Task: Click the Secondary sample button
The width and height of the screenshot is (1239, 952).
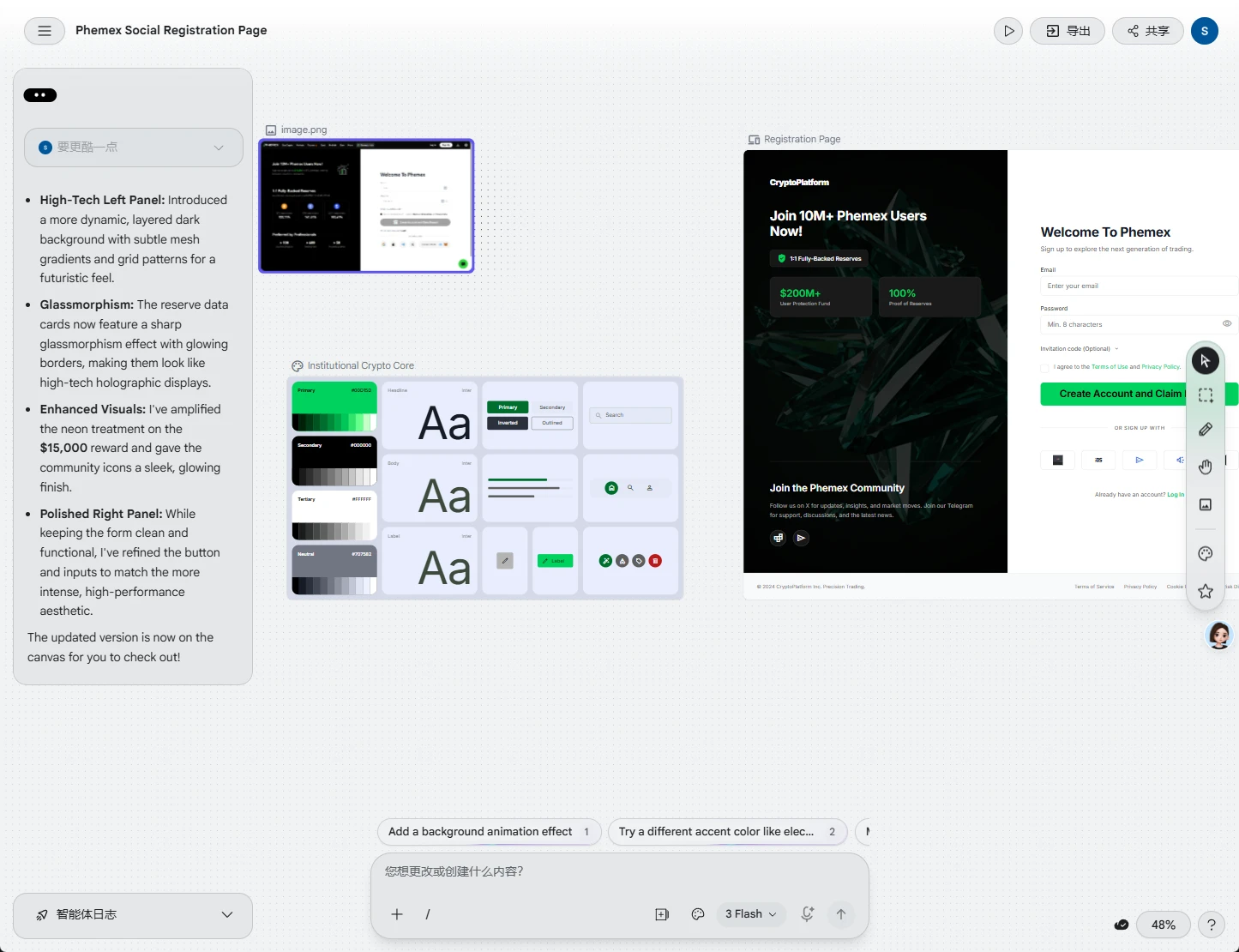Action: [x=552, y=407]
